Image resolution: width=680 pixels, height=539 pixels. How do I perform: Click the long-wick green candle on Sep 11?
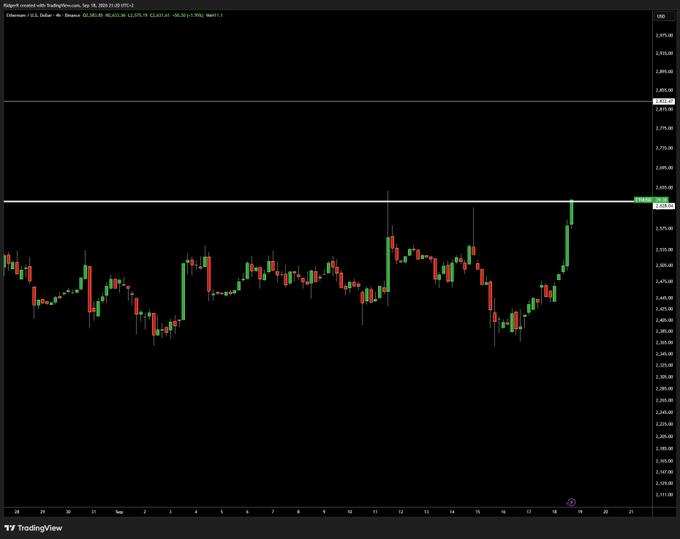388,264
